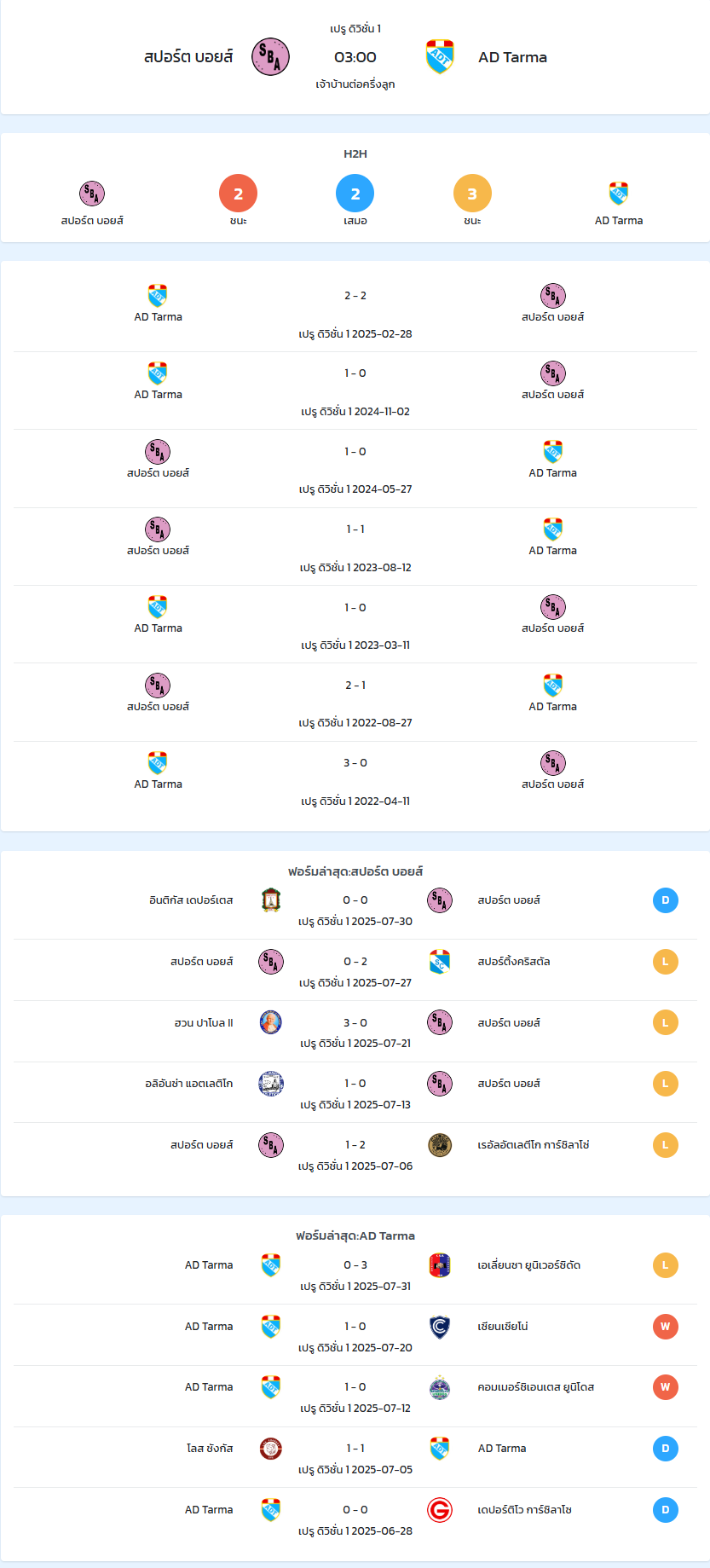The height and width of the screenshot is (1568, 710).
Task: Click the Comerciantes Unidos team logo
Action: tap(440, 1387)
